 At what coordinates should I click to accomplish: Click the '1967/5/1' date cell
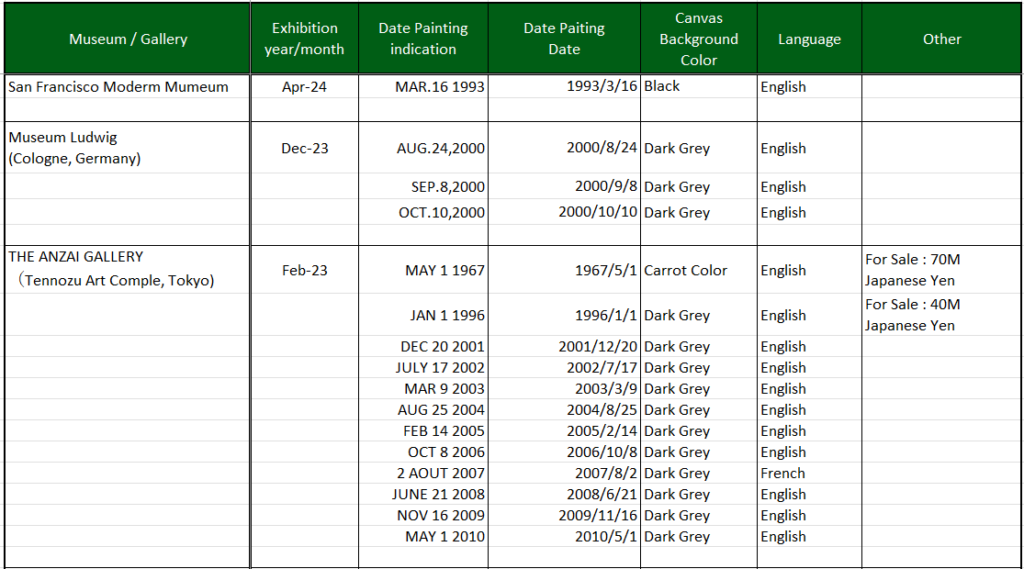(x=564, y=270)
